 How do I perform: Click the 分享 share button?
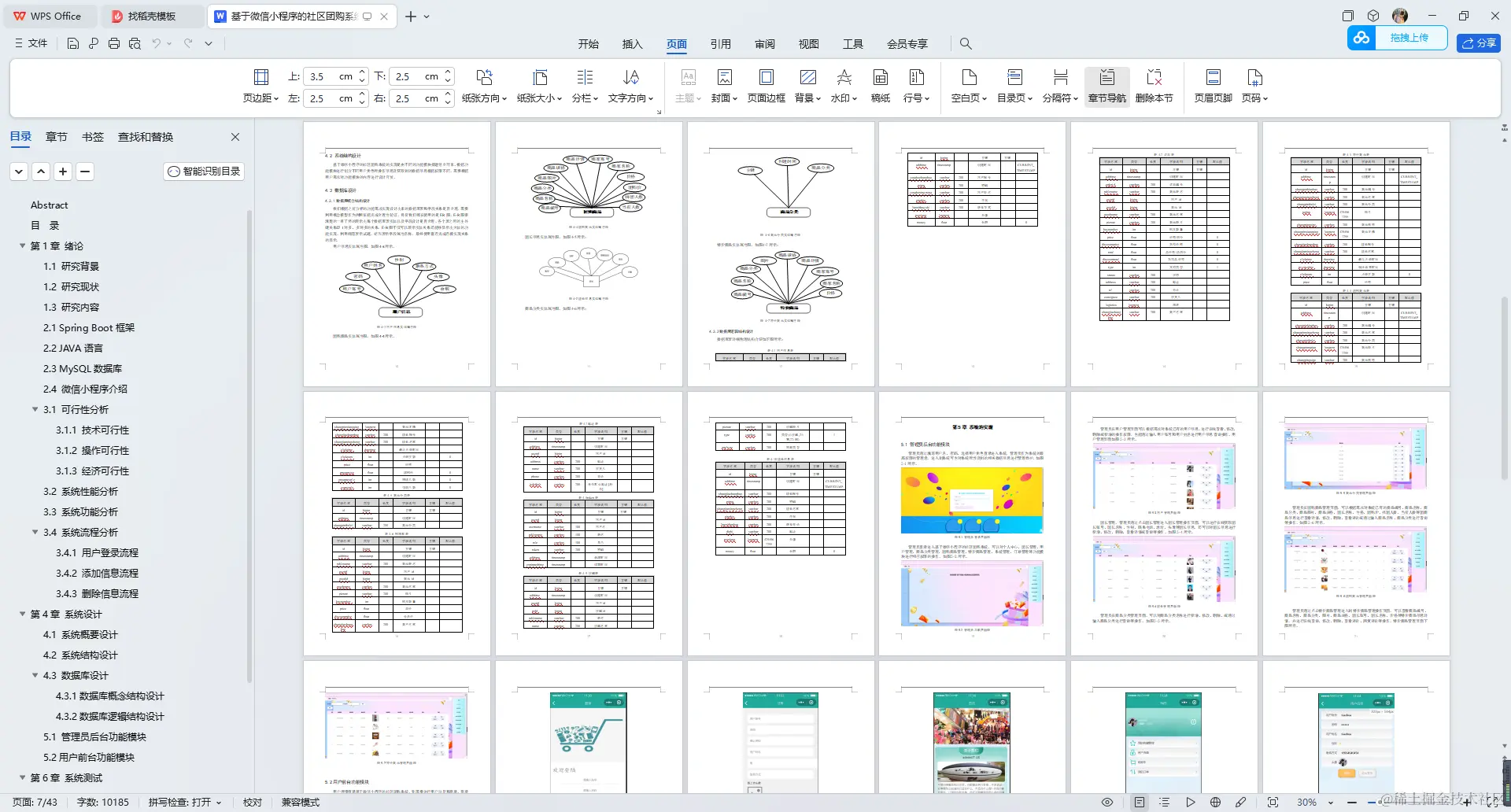pos(1479,43)
